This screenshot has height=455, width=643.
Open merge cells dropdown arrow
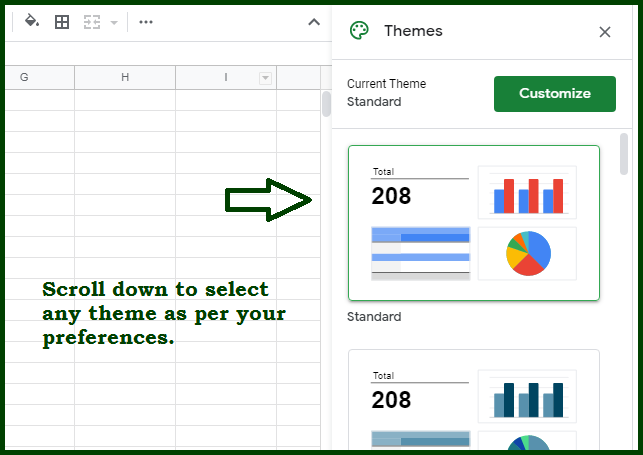click(x=114, y=23)
